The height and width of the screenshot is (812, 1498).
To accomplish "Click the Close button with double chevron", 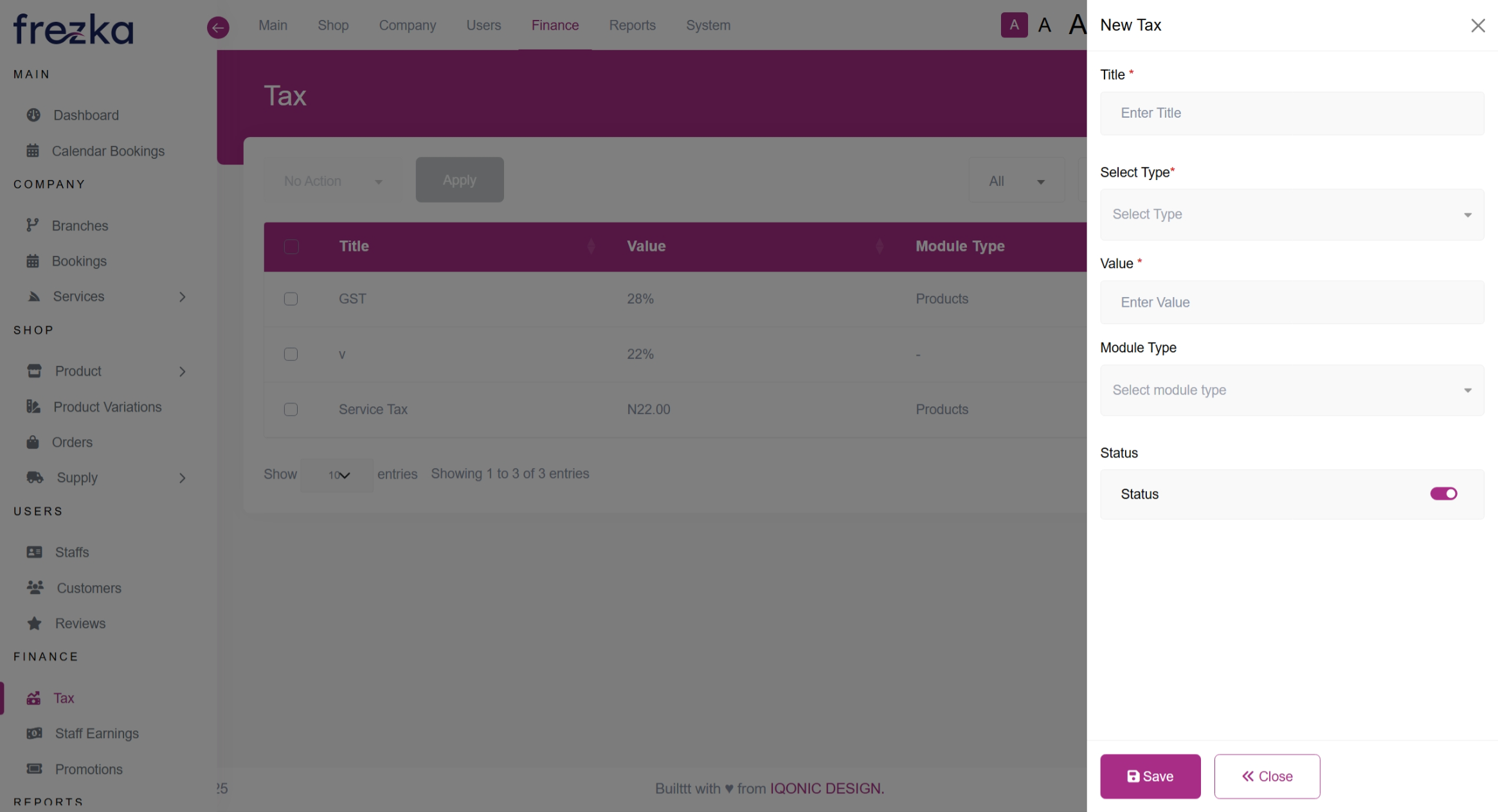I will coord(1267,777).
